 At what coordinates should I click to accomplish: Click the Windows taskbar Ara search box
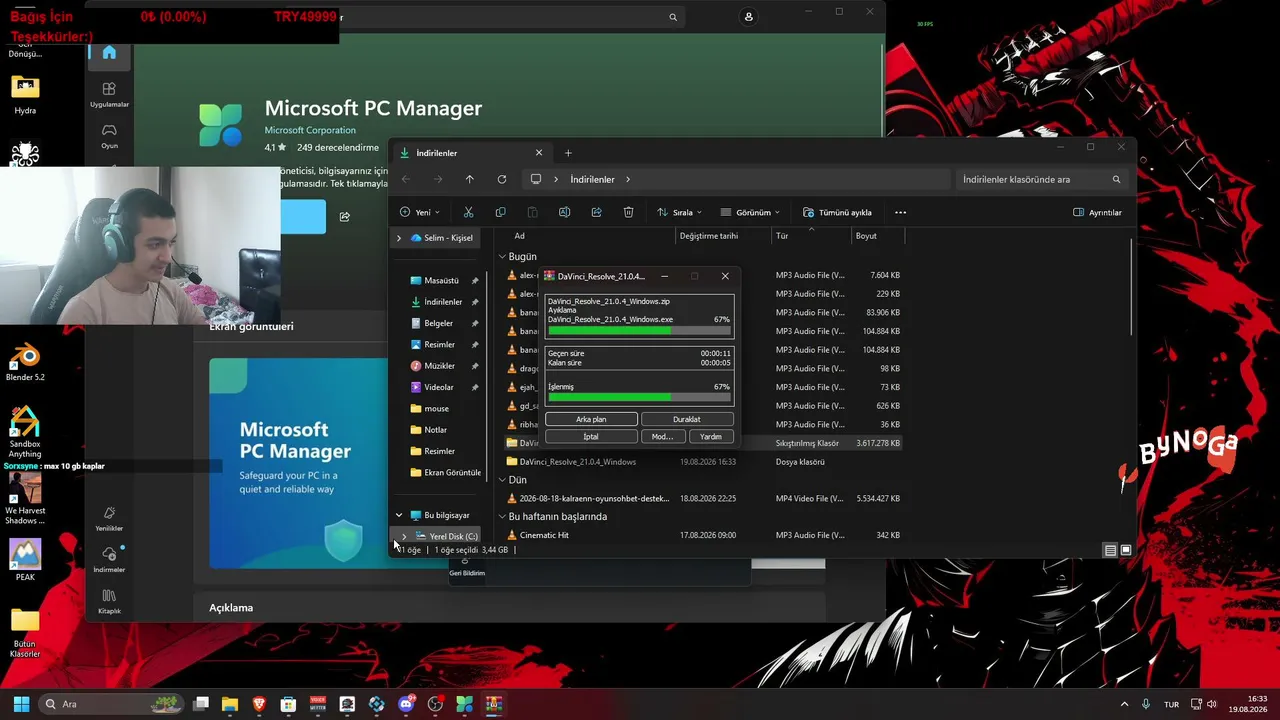coord(112,704)
